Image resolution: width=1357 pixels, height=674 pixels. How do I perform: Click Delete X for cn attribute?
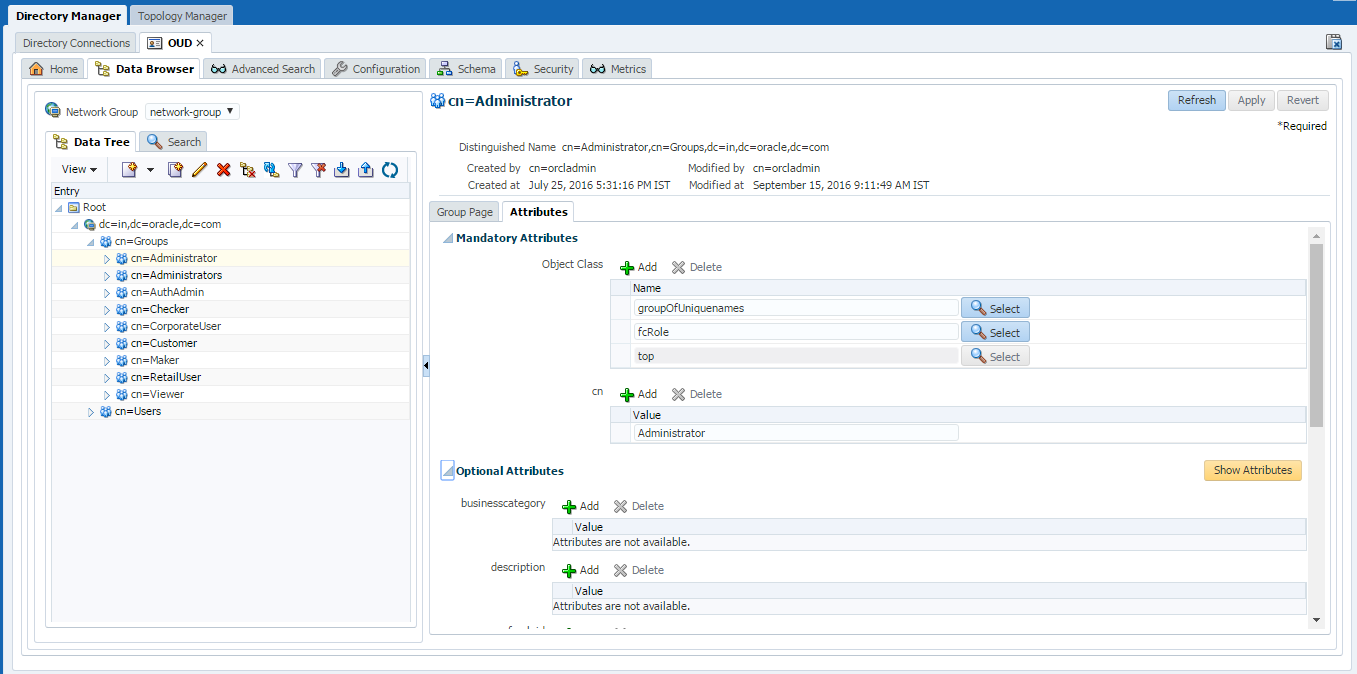[696, 394]
